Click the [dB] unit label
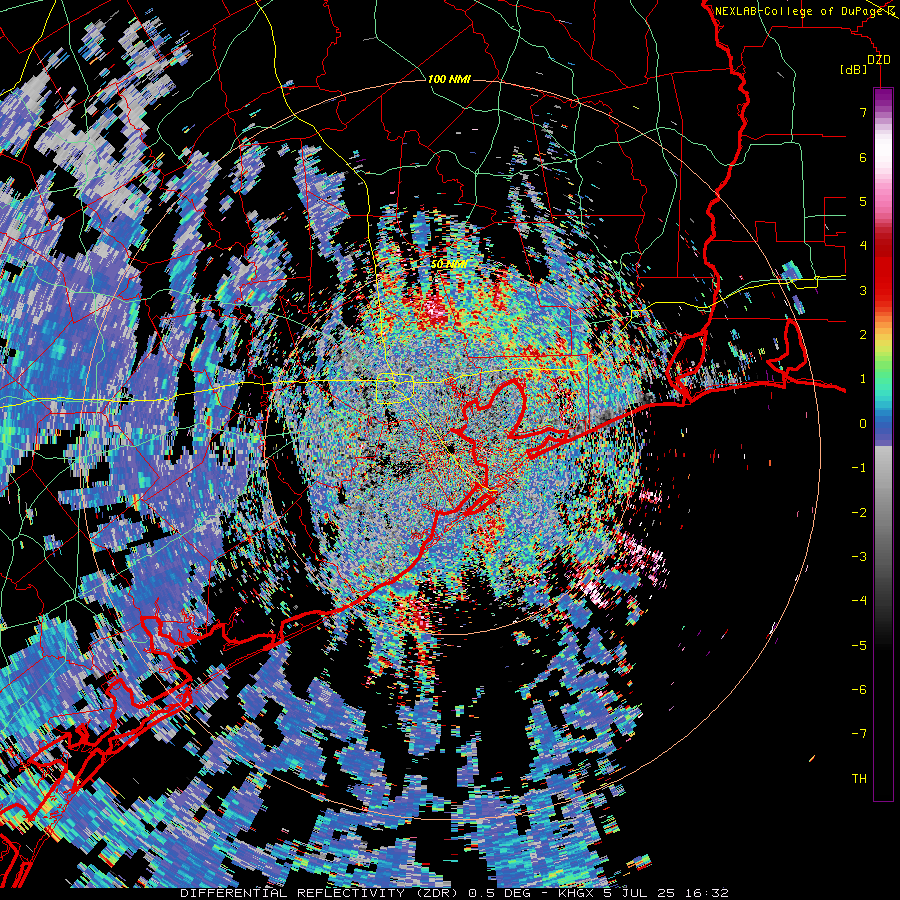The width and height of the screenshot is (900, 900). pos(854,69)
